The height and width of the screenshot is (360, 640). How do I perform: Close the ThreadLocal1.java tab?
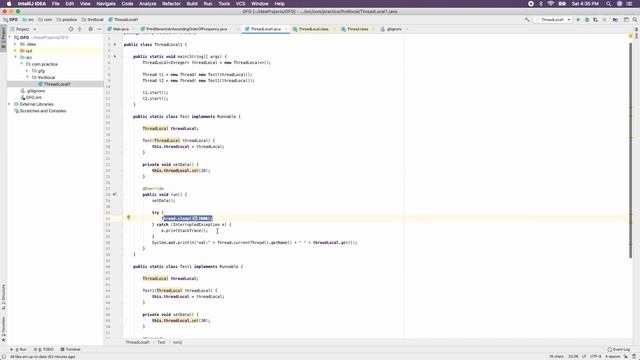tap(286, 29)
